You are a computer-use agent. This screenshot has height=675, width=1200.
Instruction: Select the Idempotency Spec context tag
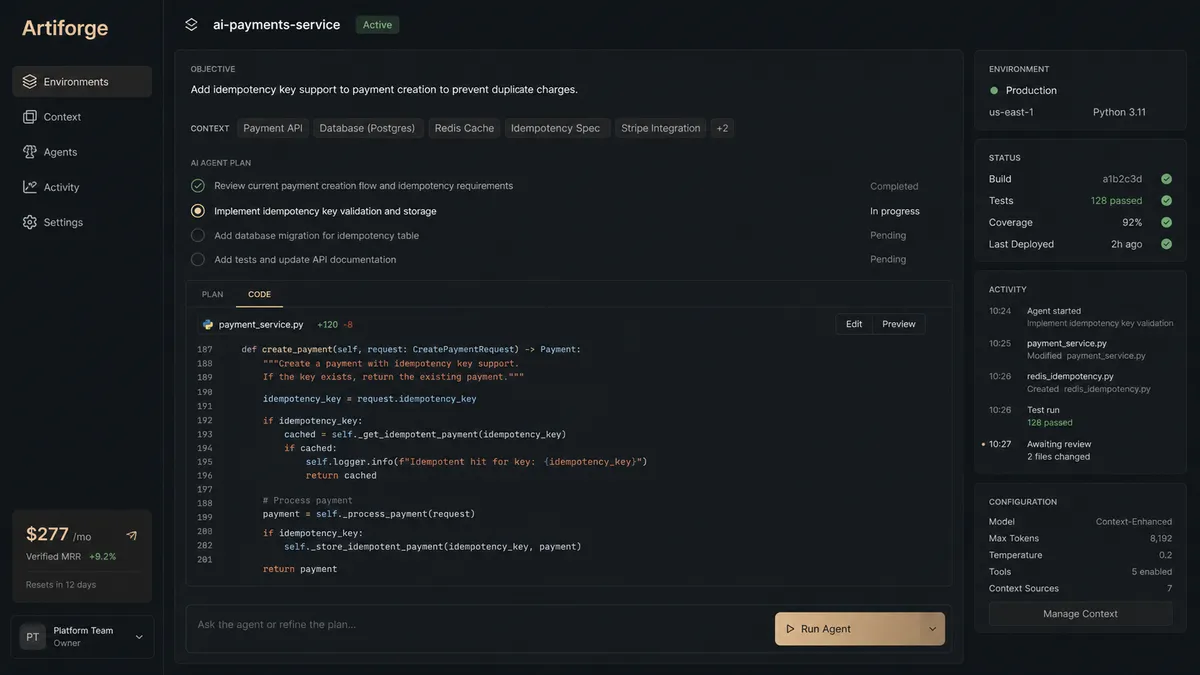(x=556, y=128)
